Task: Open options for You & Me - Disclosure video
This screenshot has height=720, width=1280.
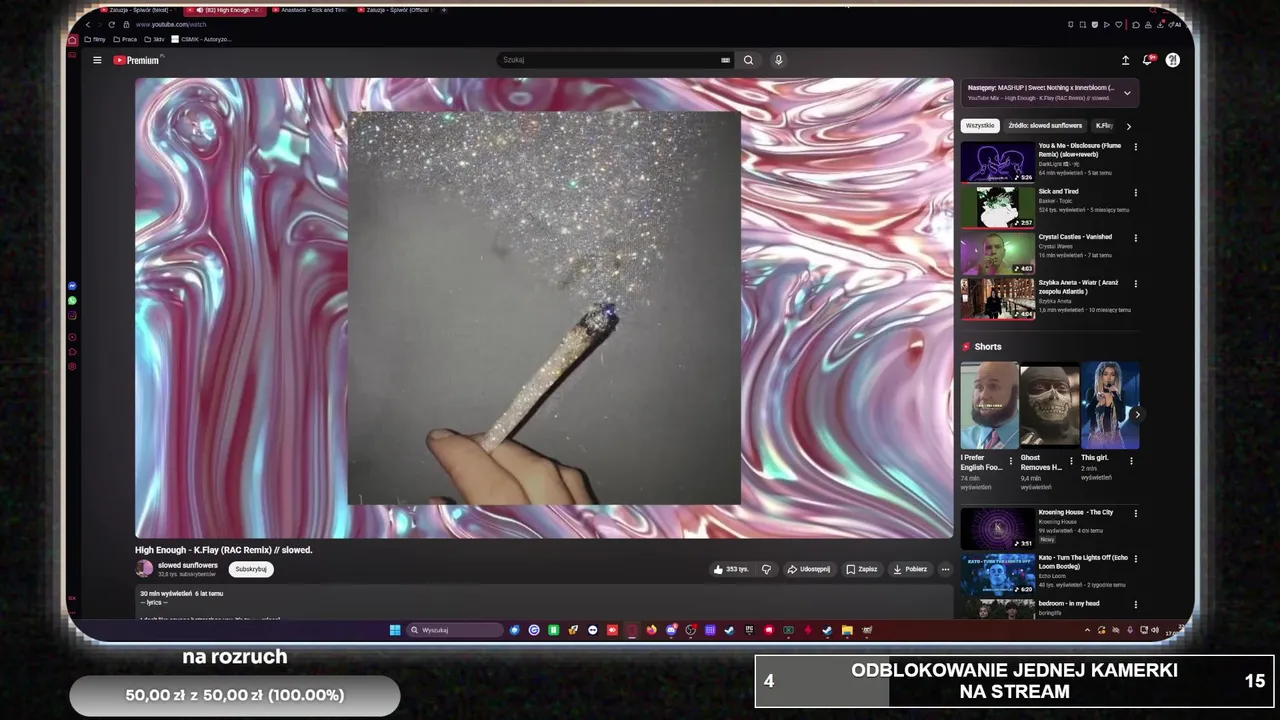Action: click(x=1135, y=147)
